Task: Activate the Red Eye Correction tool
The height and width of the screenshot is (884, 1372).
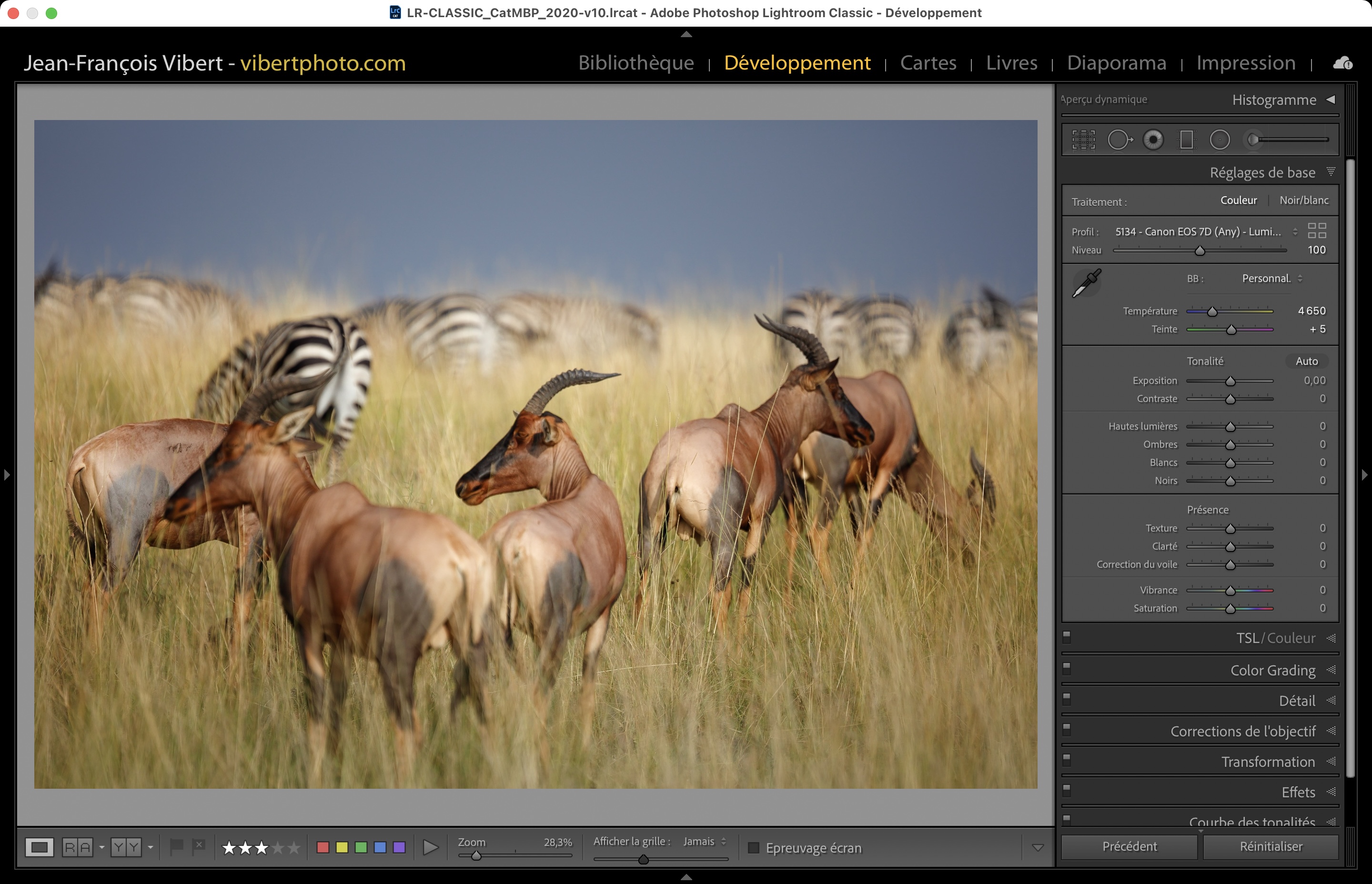Action: point(1153,140)
